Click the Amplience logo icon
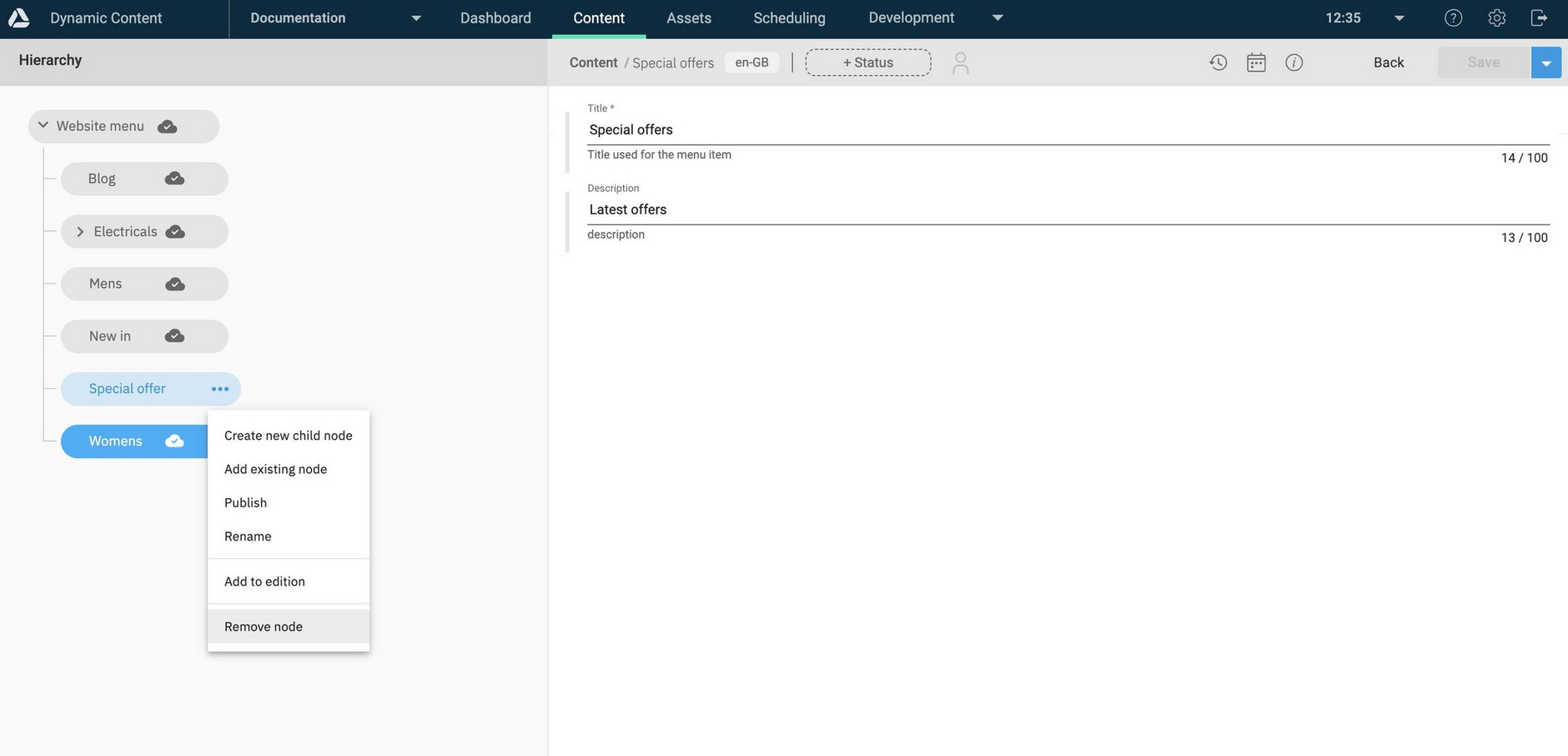This screenshot has width=1568, height=756. (x=18, y=17)
